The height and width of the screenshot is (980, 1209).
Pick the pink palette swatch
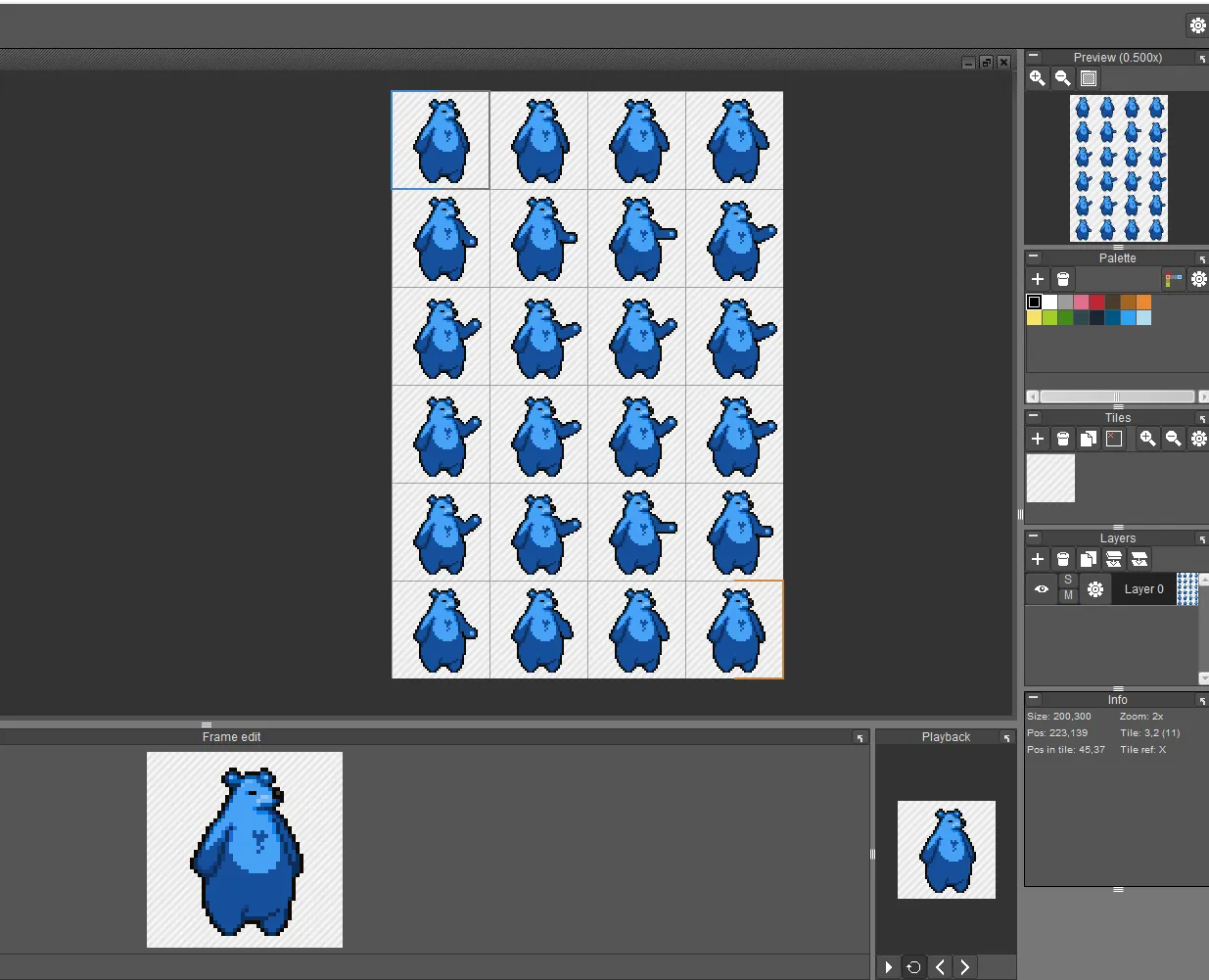(1081, 302)
